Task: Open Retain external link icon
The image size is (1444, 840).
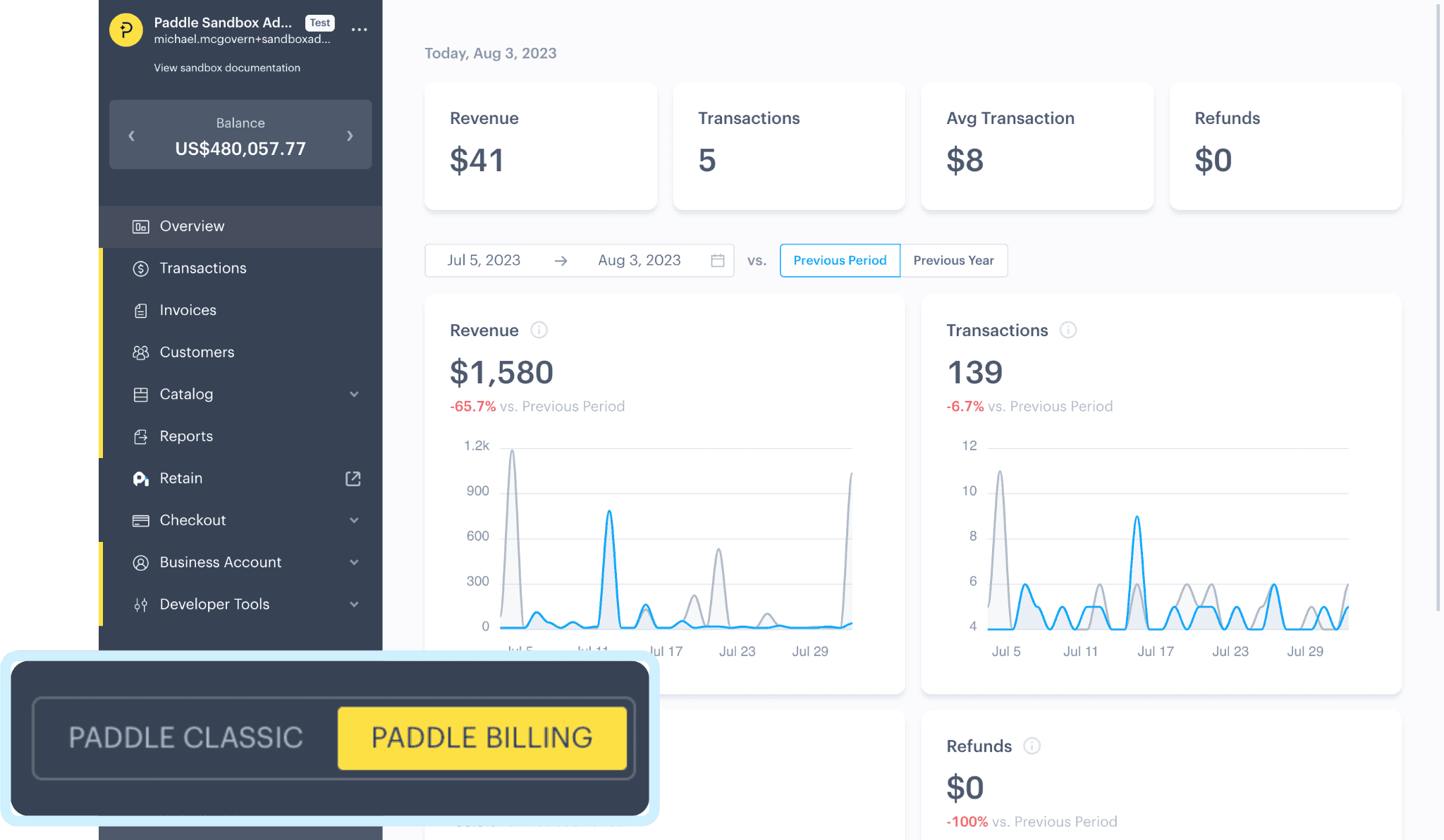Action: (353, 478)
